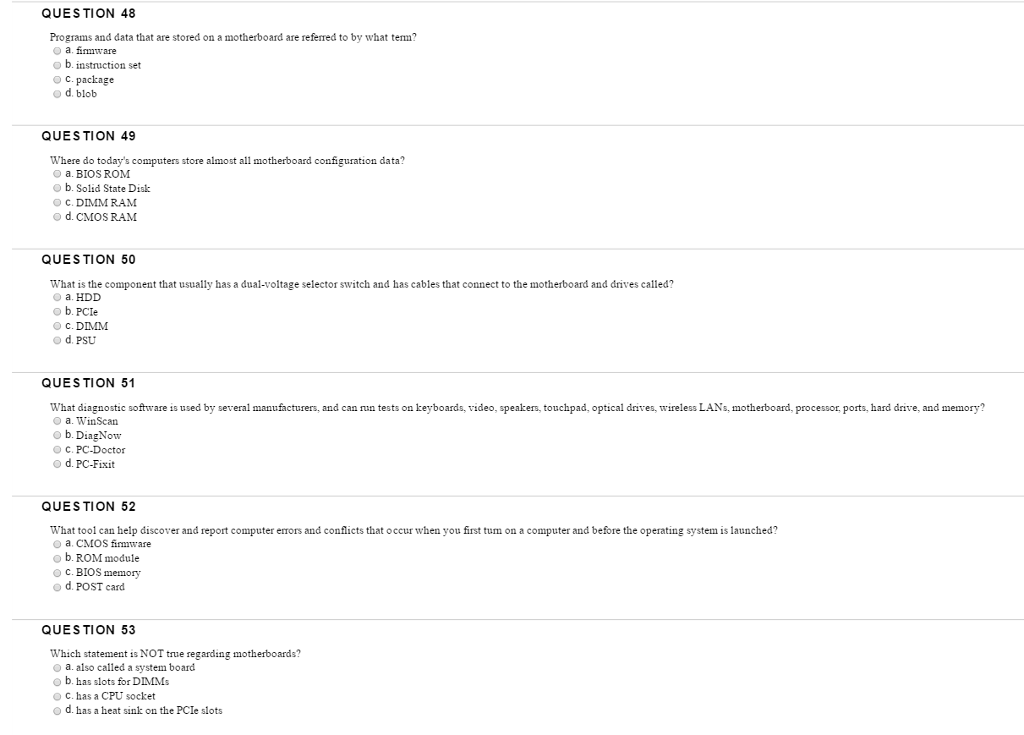The image size is (1024, 735).
Task: Select c. has a CPU socket in Question 53
Action: tap(58, 697)
